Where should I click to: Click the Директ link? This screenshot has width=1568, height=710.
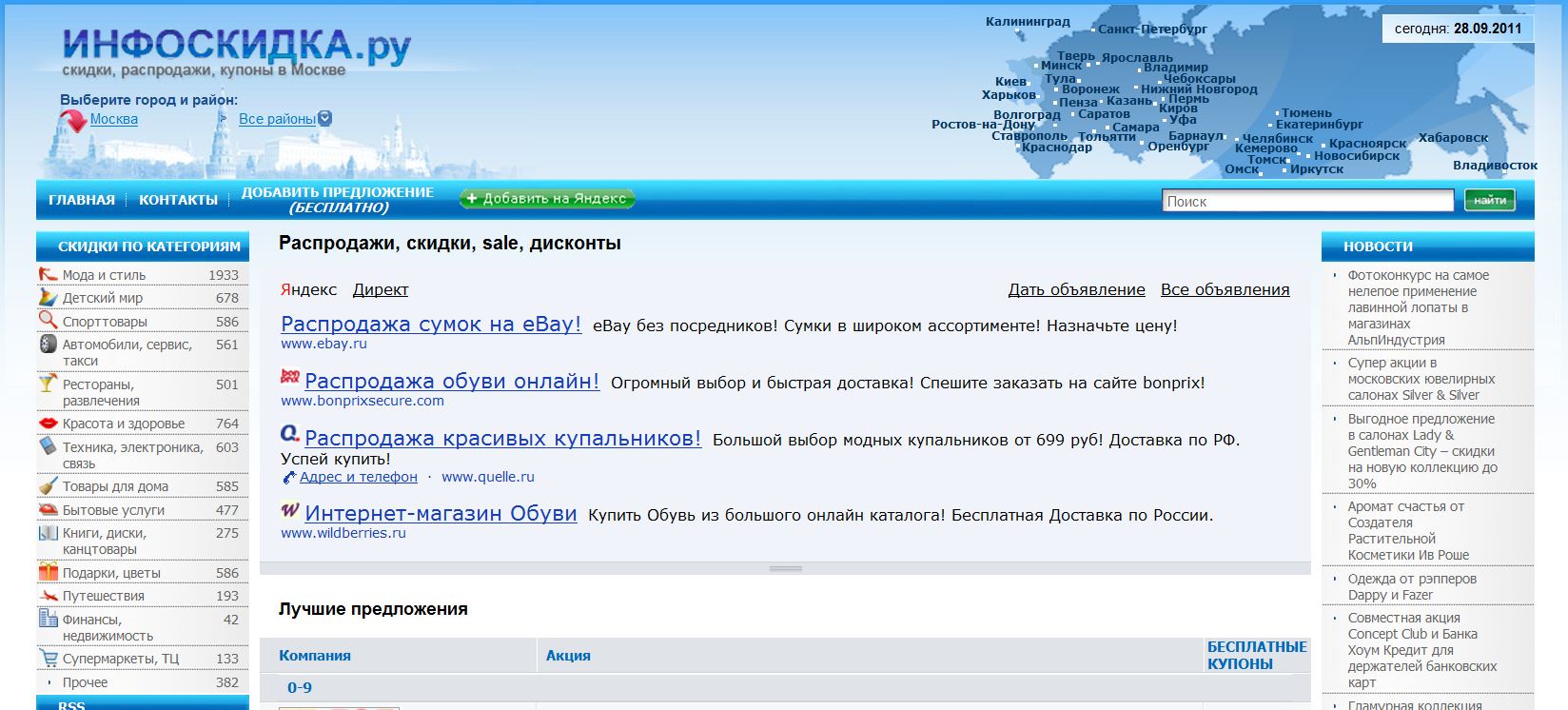click(x=381, y=289)
